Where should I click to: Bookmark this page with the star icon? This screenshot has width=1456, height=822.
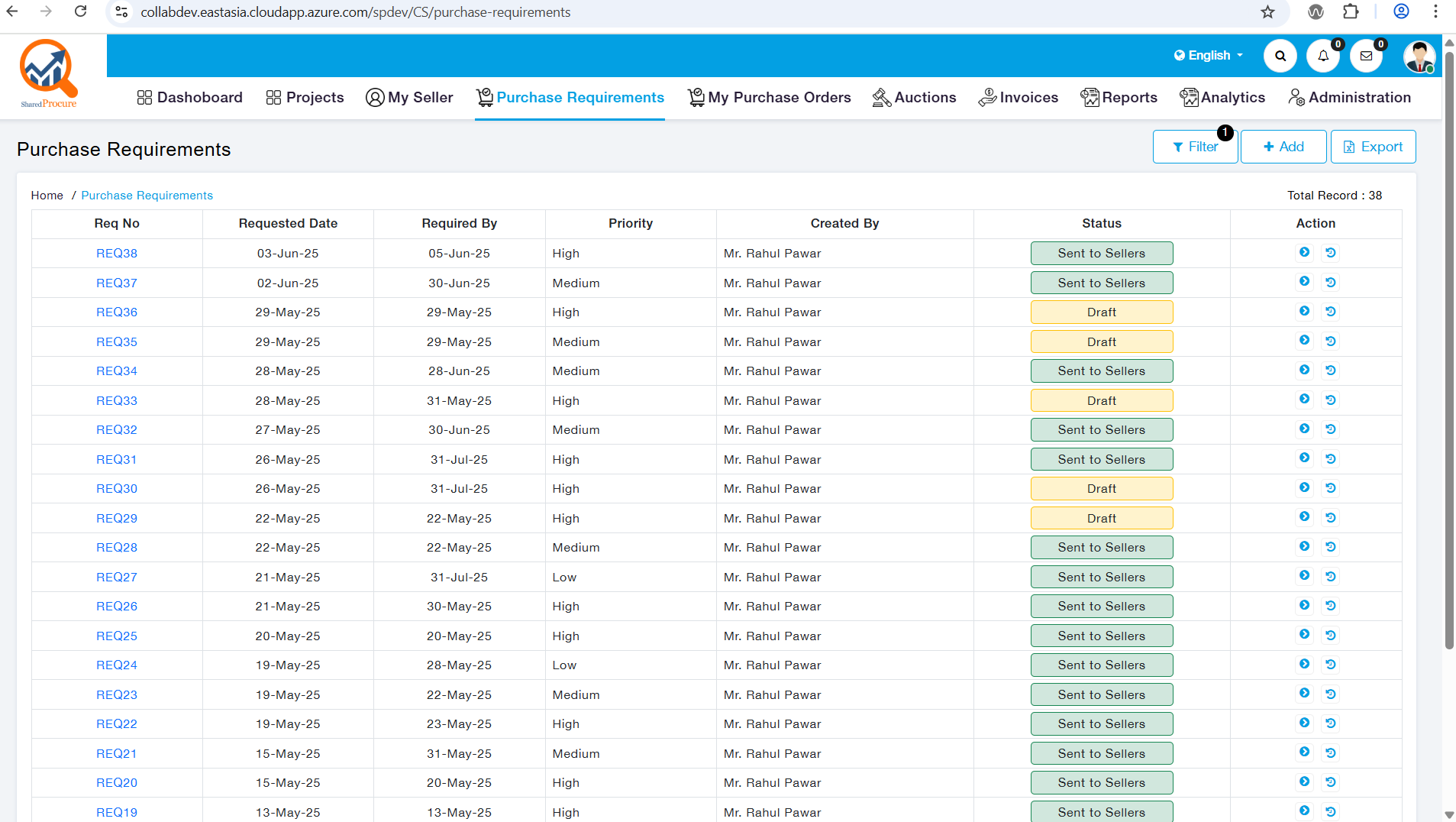[x=1267, y=12]
